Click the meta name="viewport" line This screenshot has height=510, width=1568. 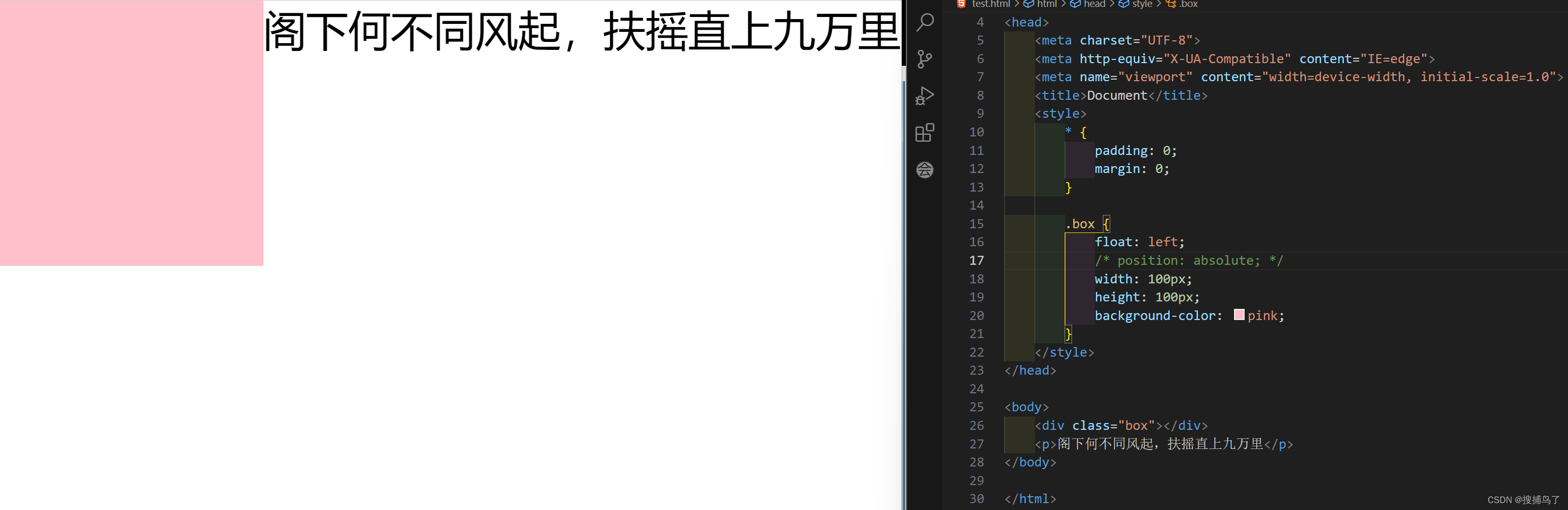point(1299,77)
